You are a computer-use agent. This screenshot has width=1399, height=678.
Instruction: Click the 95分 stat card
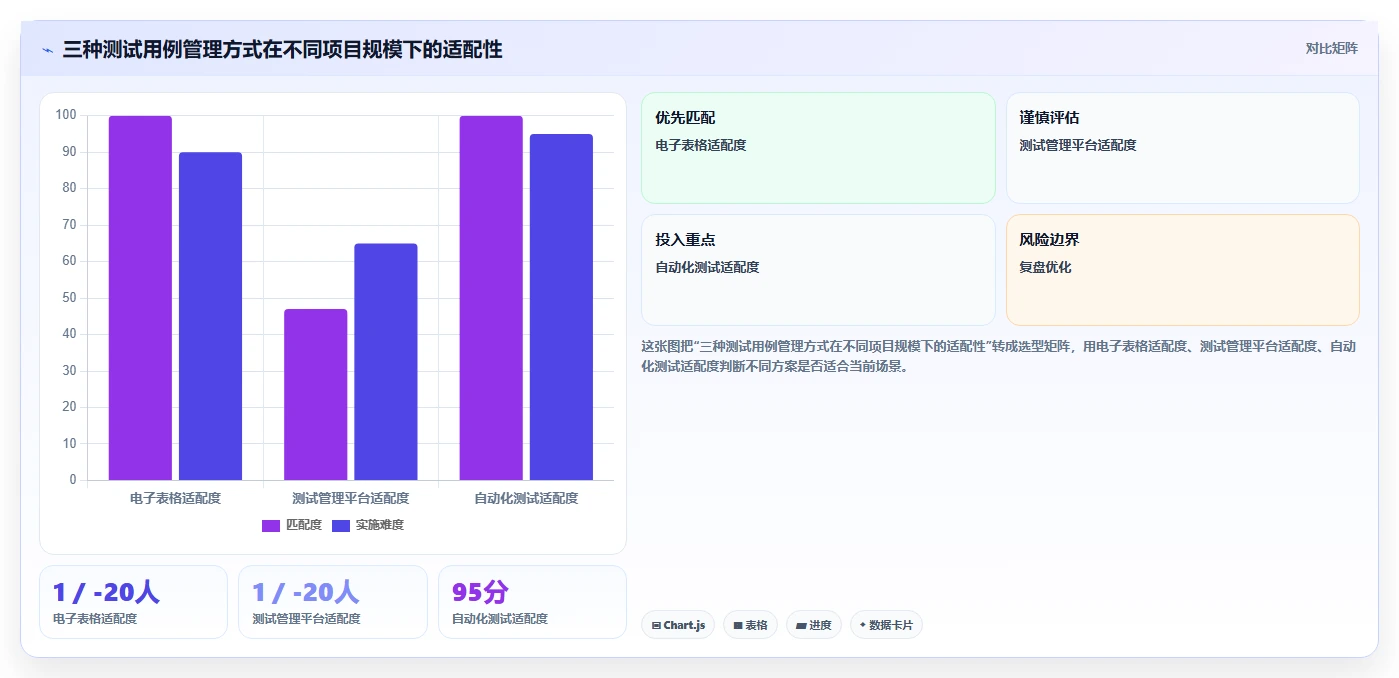click(532, 602)
